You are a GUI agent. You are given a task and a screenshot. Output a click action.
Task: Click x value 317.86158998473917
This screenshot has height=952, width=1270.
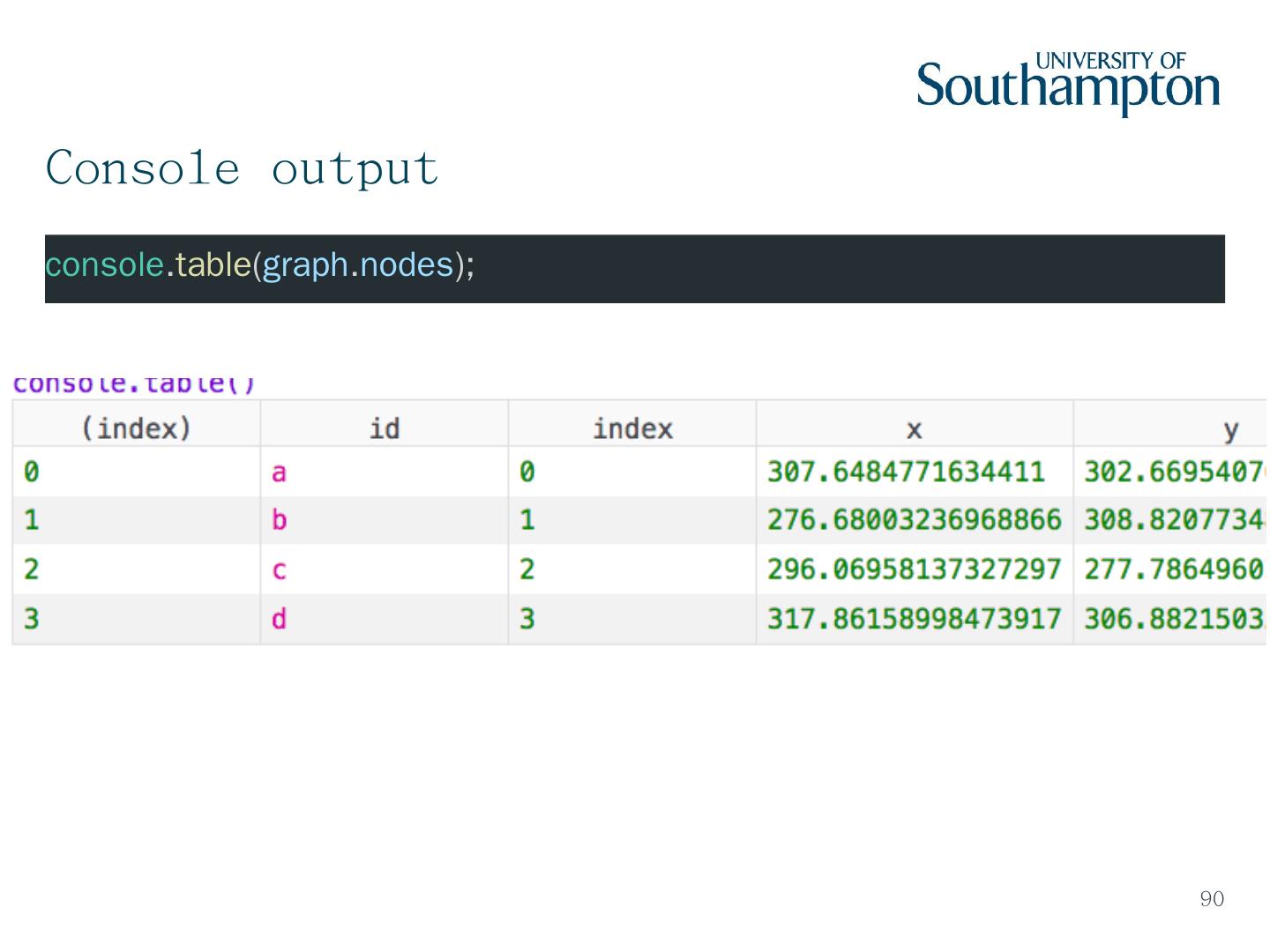point(914,619)
